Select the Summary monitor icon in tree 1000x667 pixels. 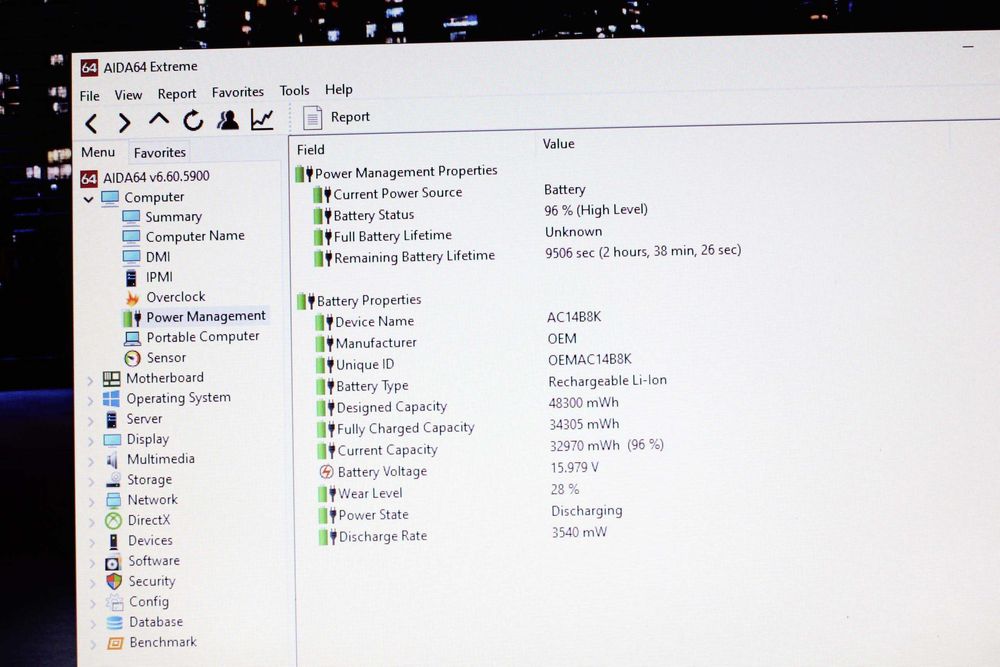(x=131, y=217)
